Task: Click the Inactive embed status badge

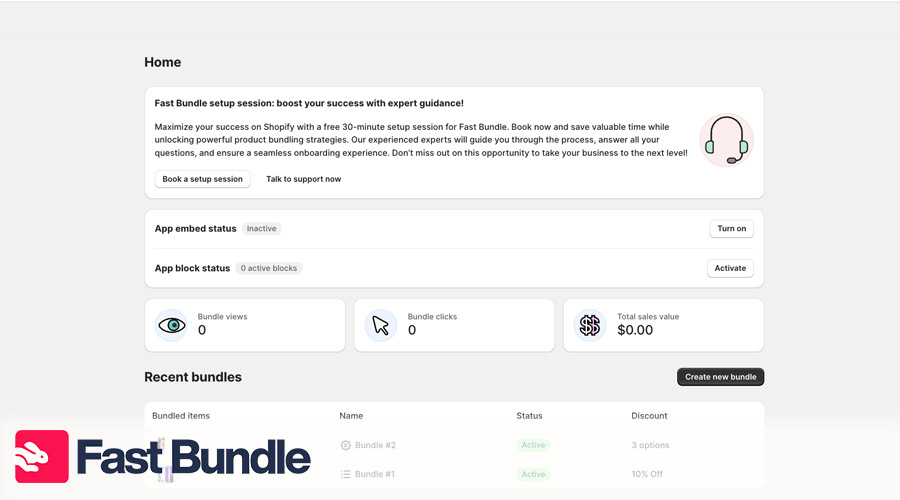Action: (x=261, y=229)
